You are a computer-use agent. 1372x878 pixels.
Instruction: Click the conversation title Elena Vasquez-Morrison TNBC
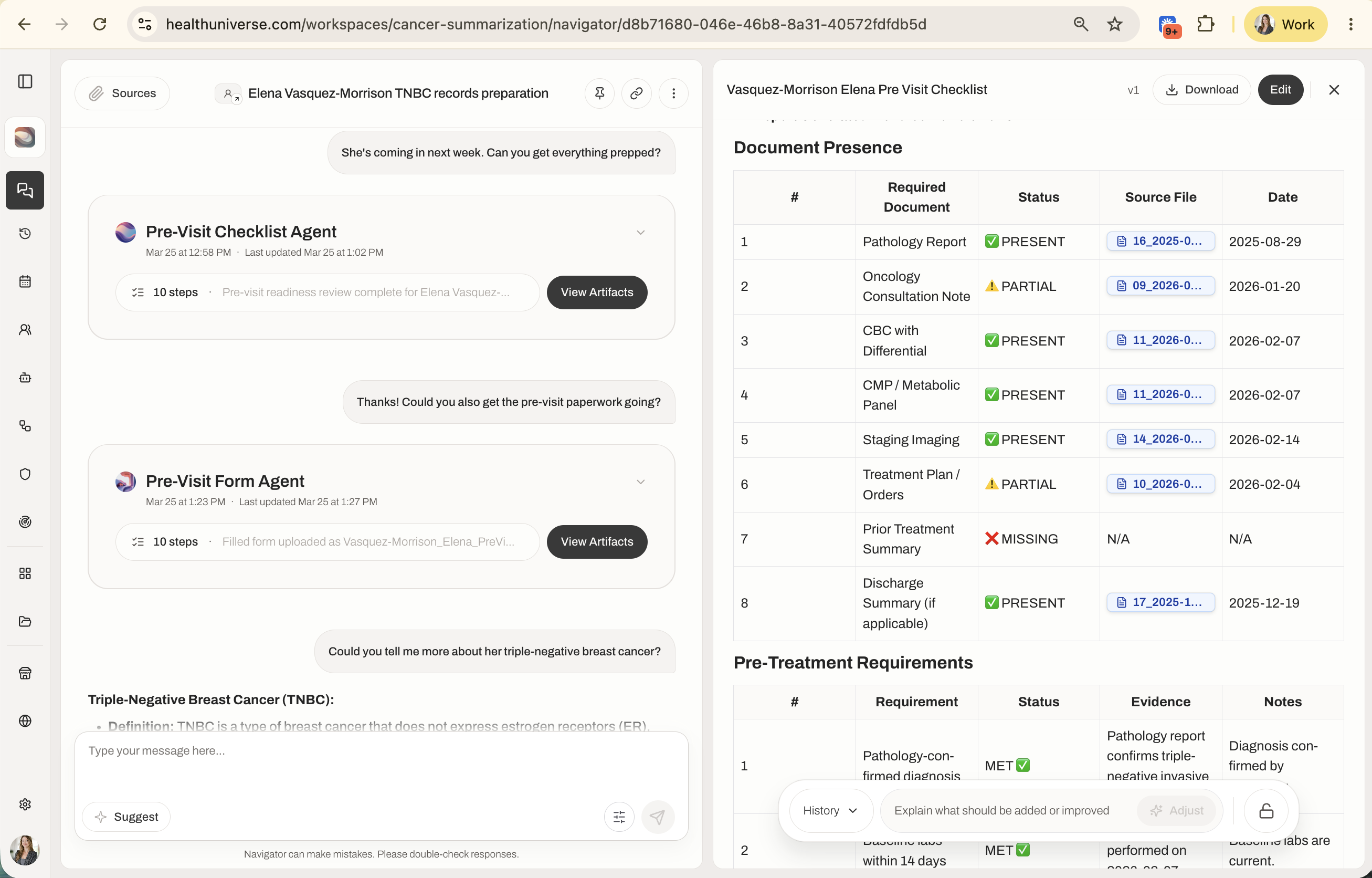click(x=398, y=93)
